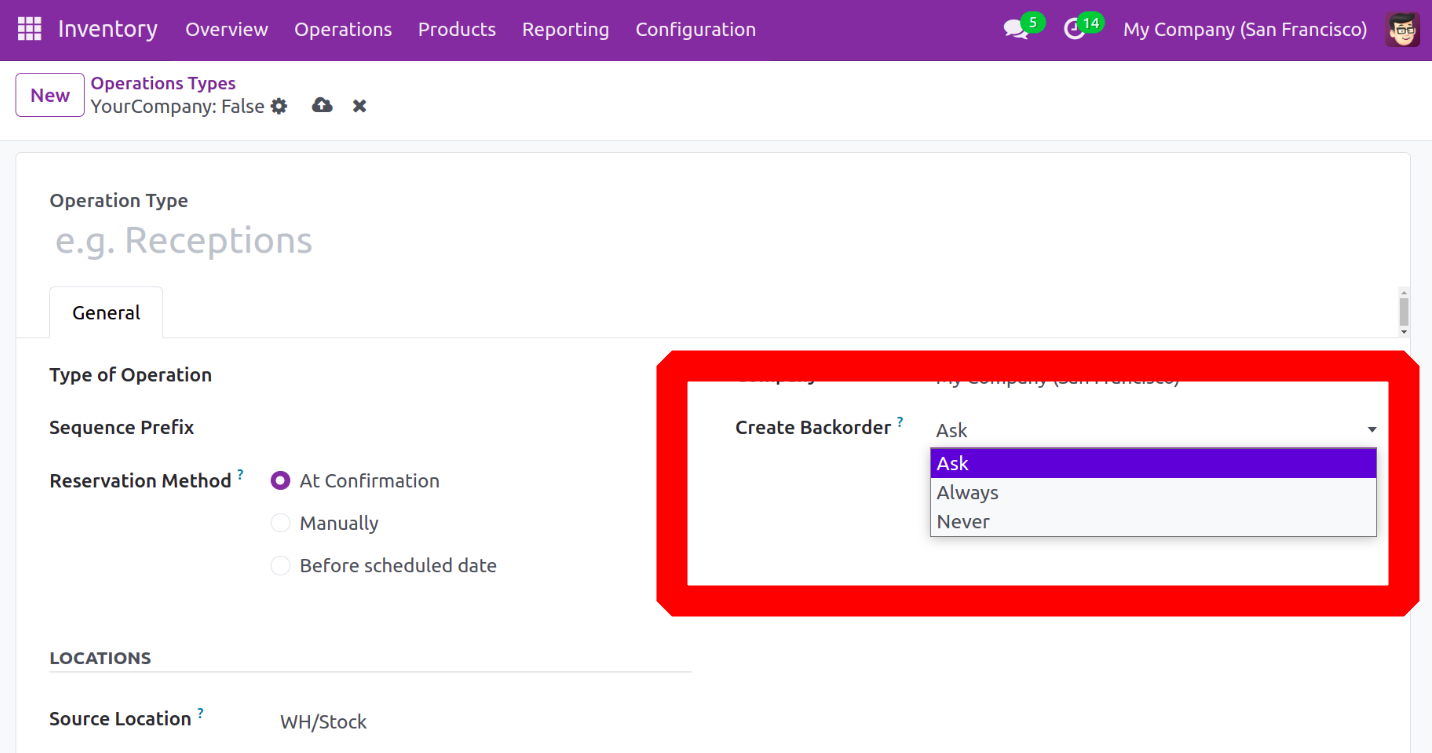The width and height of the screenshot is (1432, 753).
Task: Select Manually reservation method
Action: (x=281, y=523)
